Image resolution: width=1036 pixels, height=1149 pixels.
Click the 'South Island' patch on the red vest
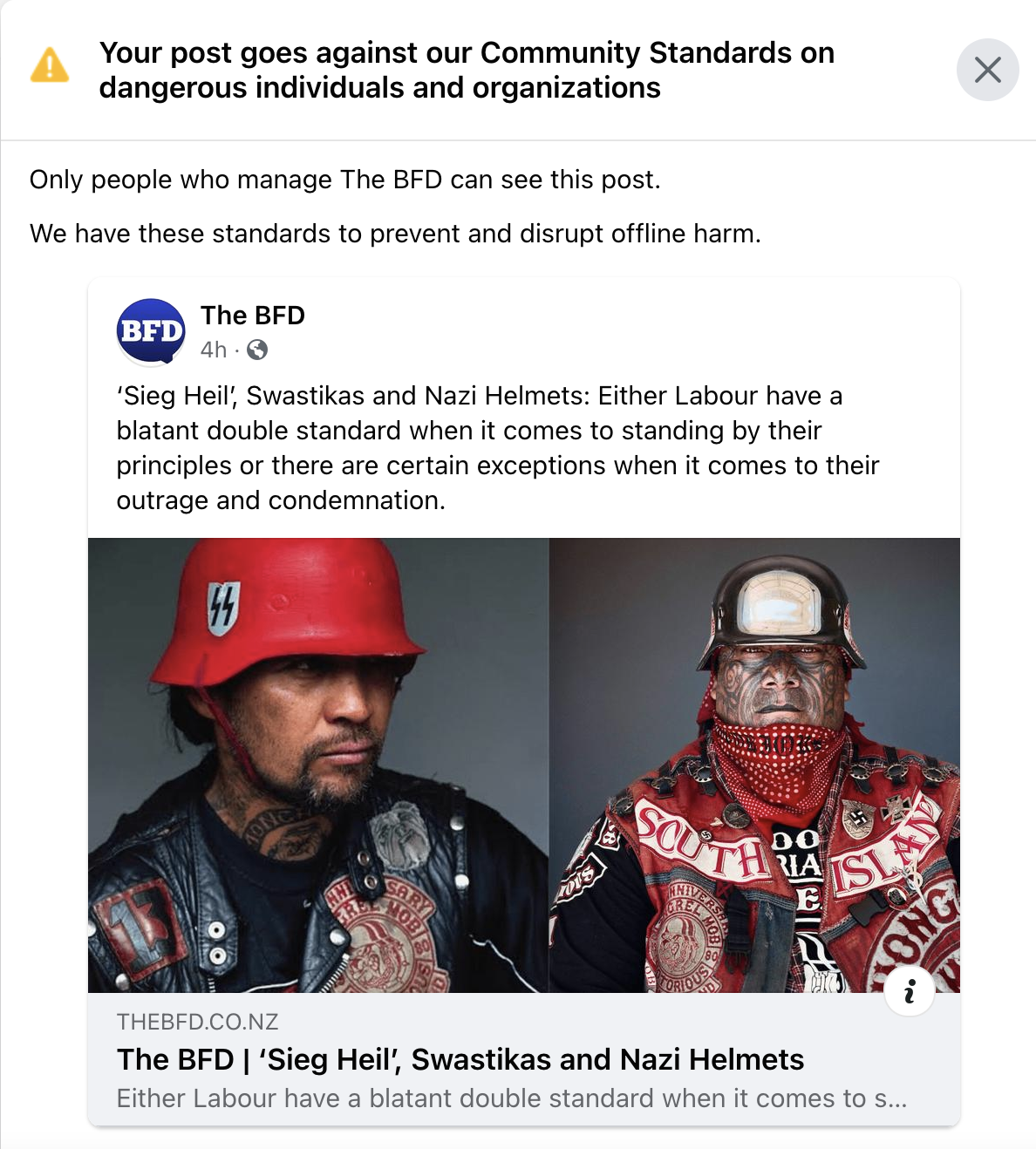789,852
